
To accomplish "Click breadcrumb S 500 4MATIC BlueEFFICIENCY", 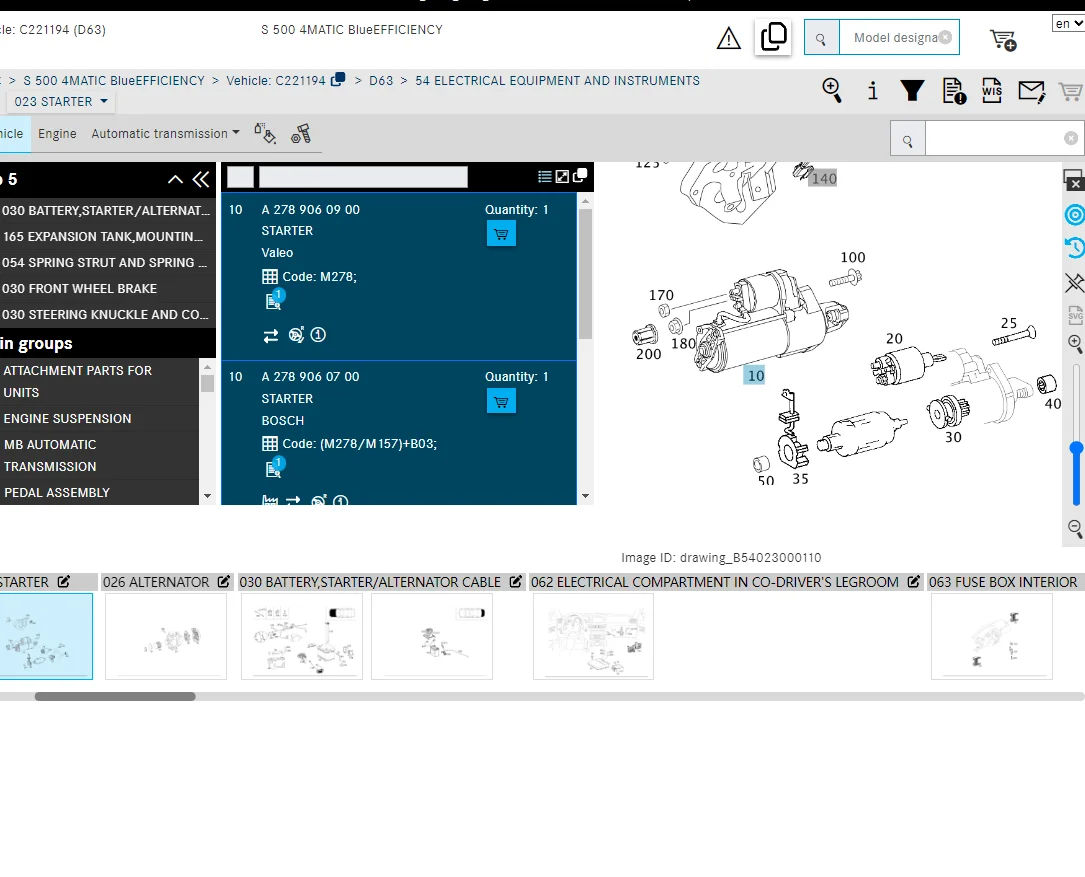I will 114,80.
